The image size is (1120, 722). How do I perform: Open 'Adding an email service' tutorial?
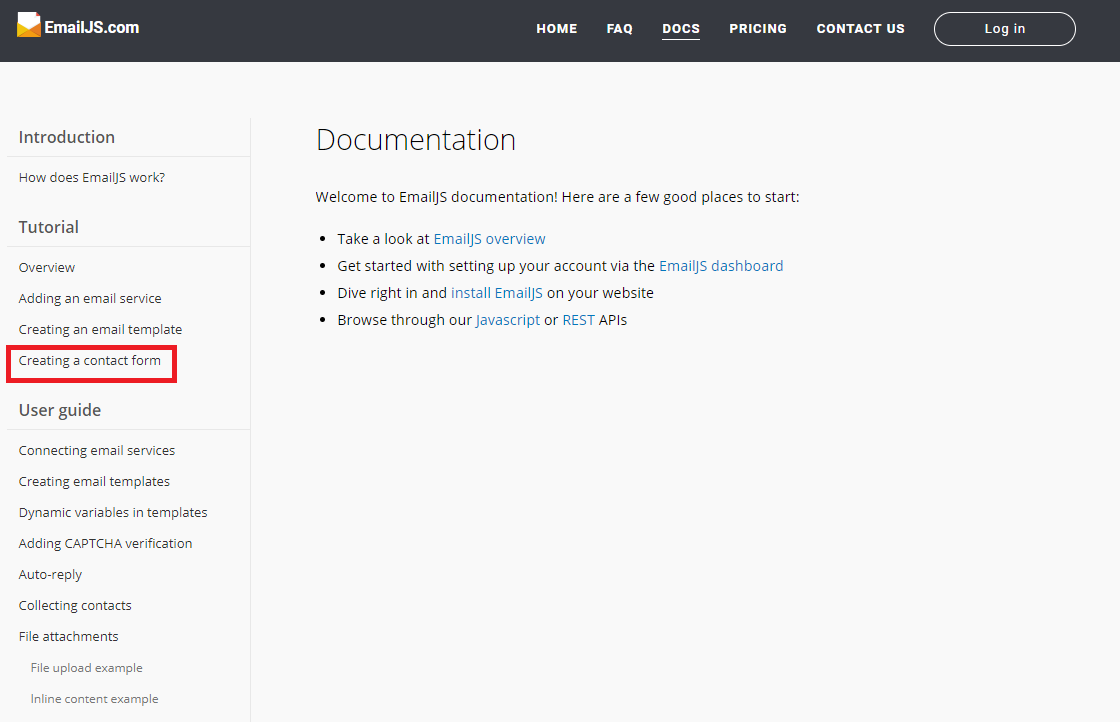coord(90,299)
